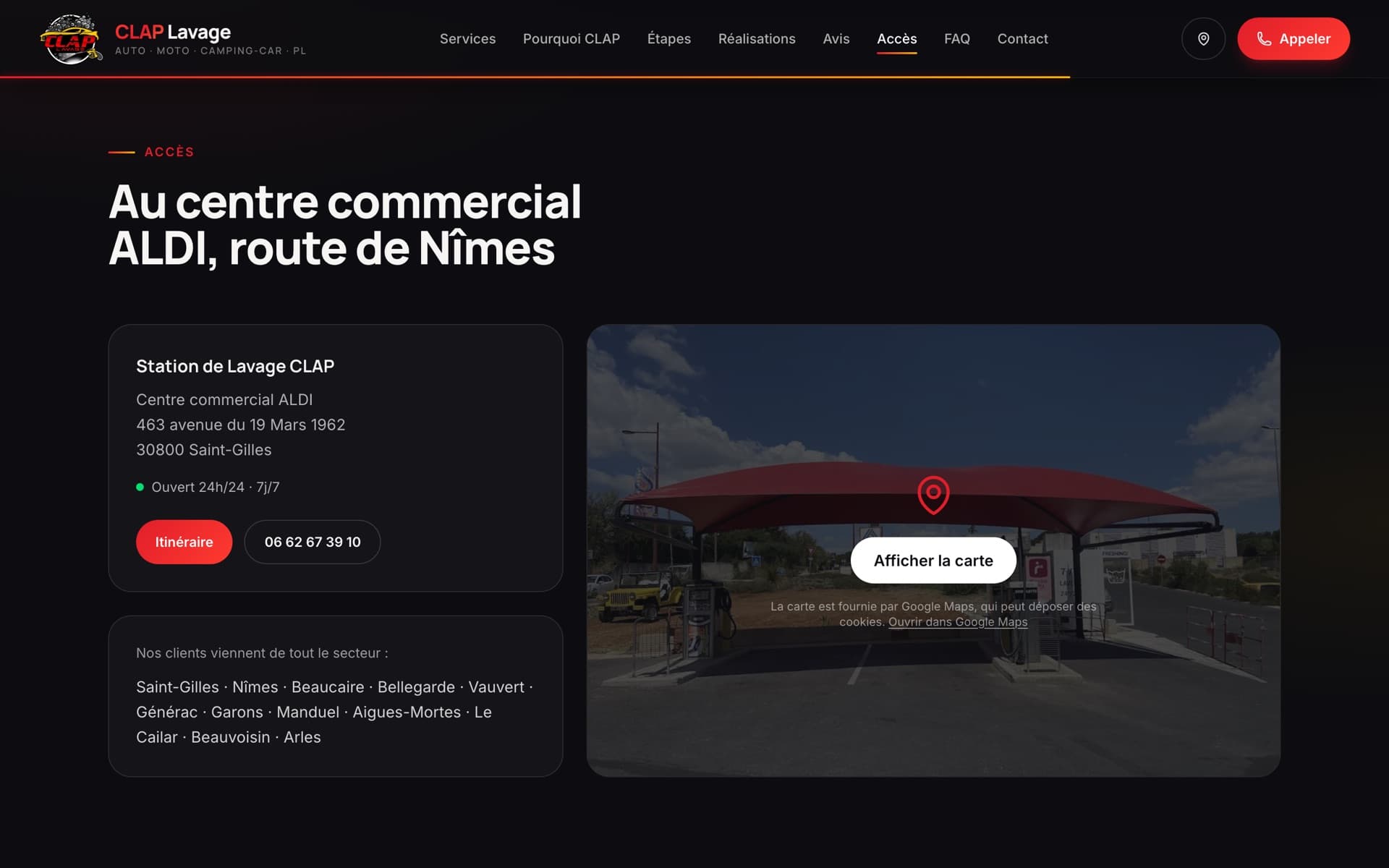Click the phone icon in Appeler button

click(x=1264, y=39)
